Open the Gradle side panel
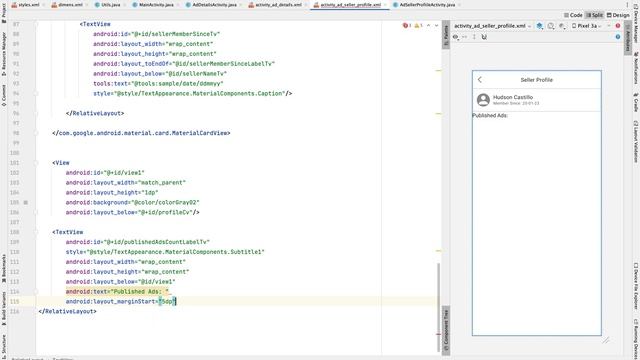The height and width of the screenshot is (360, 640). tap(636, 102)
